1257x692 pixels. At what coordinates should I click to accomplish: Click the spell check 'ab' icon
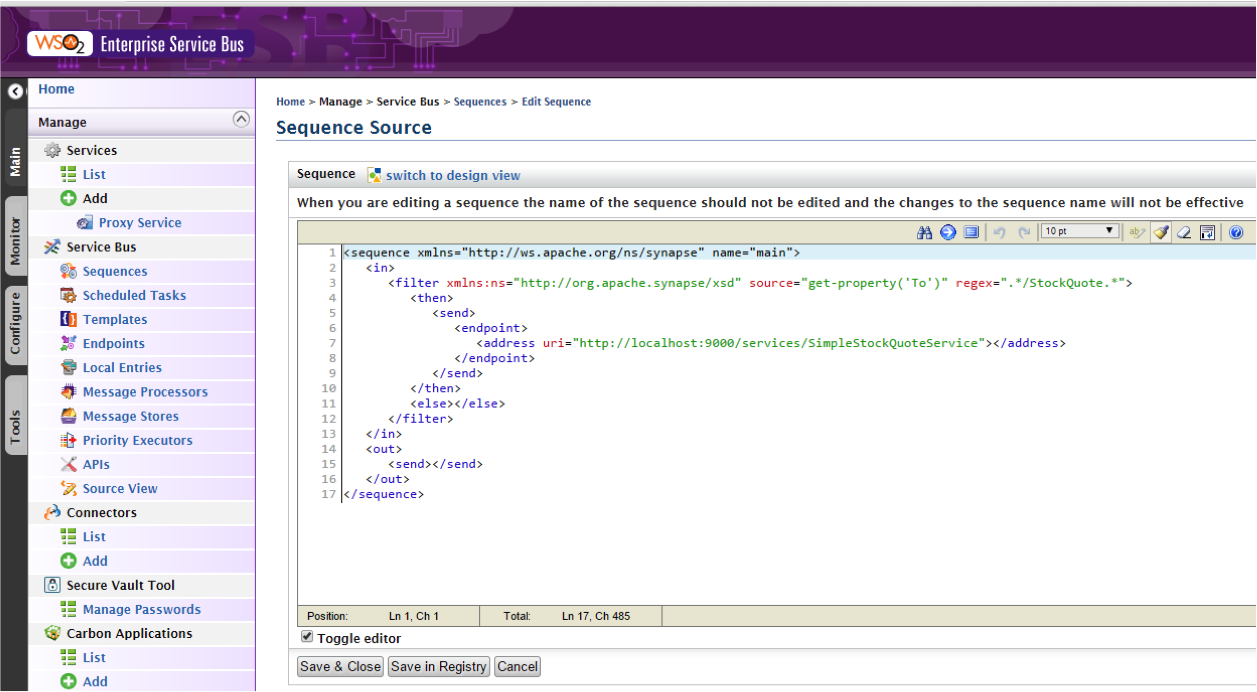click(x=1137, y=232)
